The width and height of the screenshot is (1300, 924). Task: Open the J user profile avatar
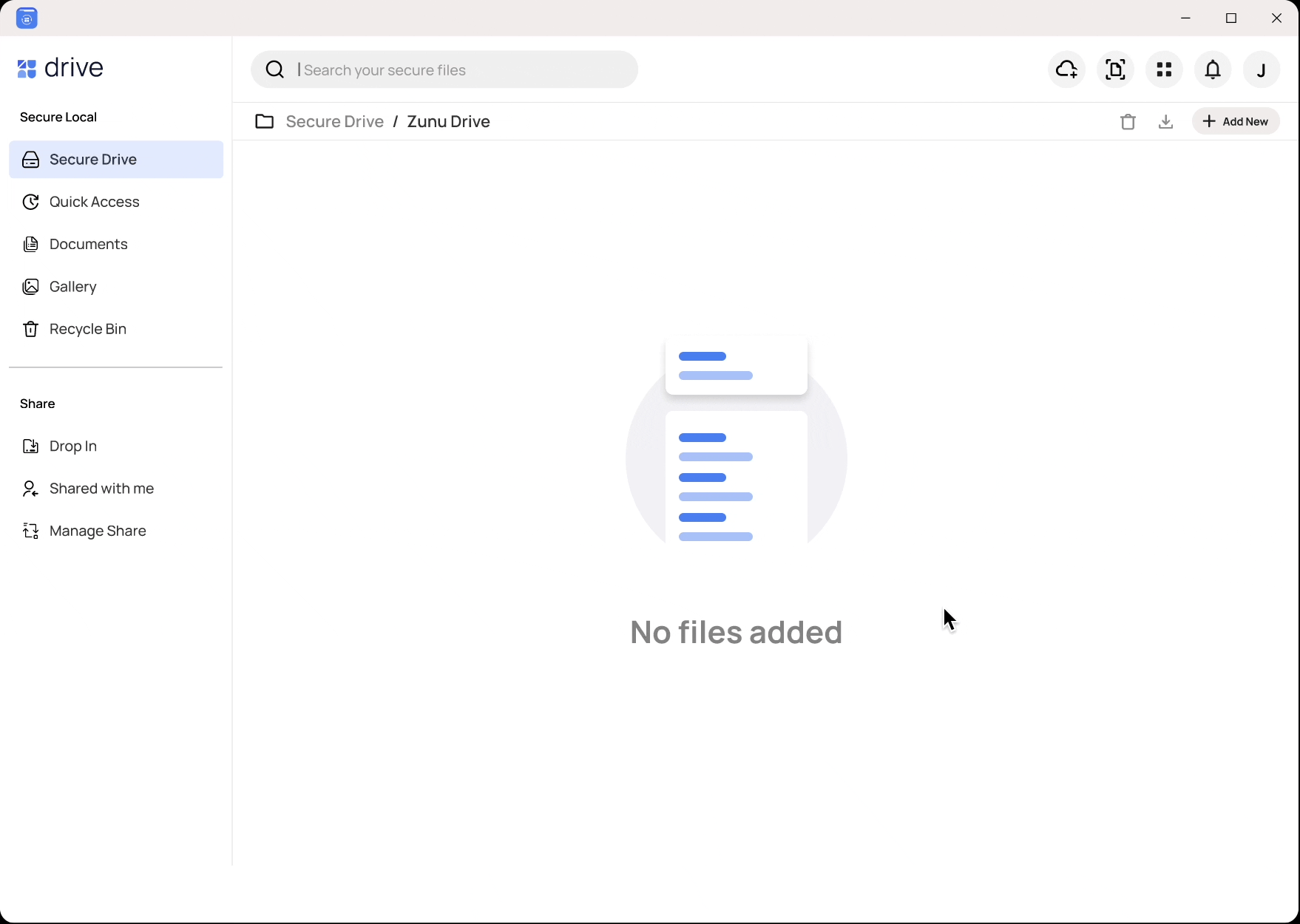pyautogui.click(x=1262, y=69)
